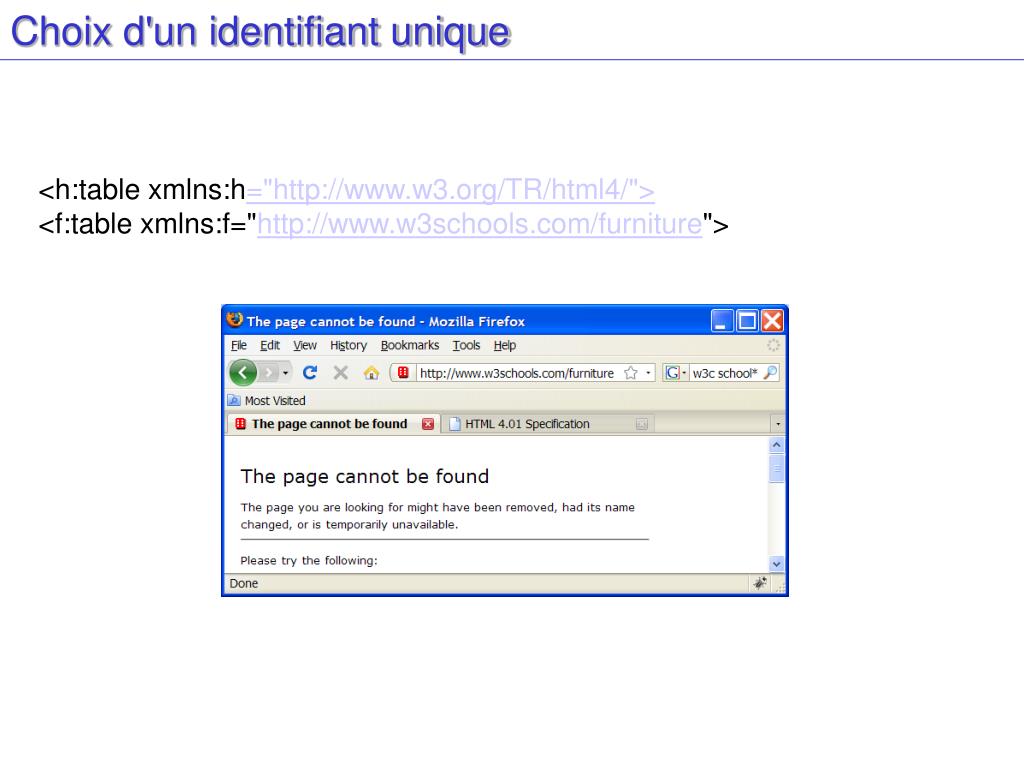Open the History menu
Image resolution: width=1024 pixels, height=768 pixels.
348,345
